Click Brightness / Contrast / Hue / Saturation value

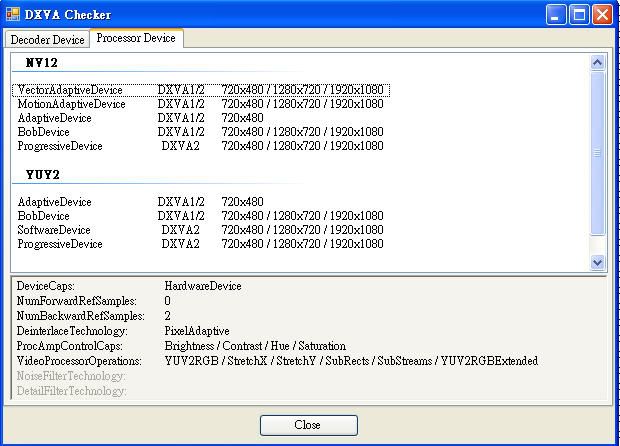coord(255,346)
